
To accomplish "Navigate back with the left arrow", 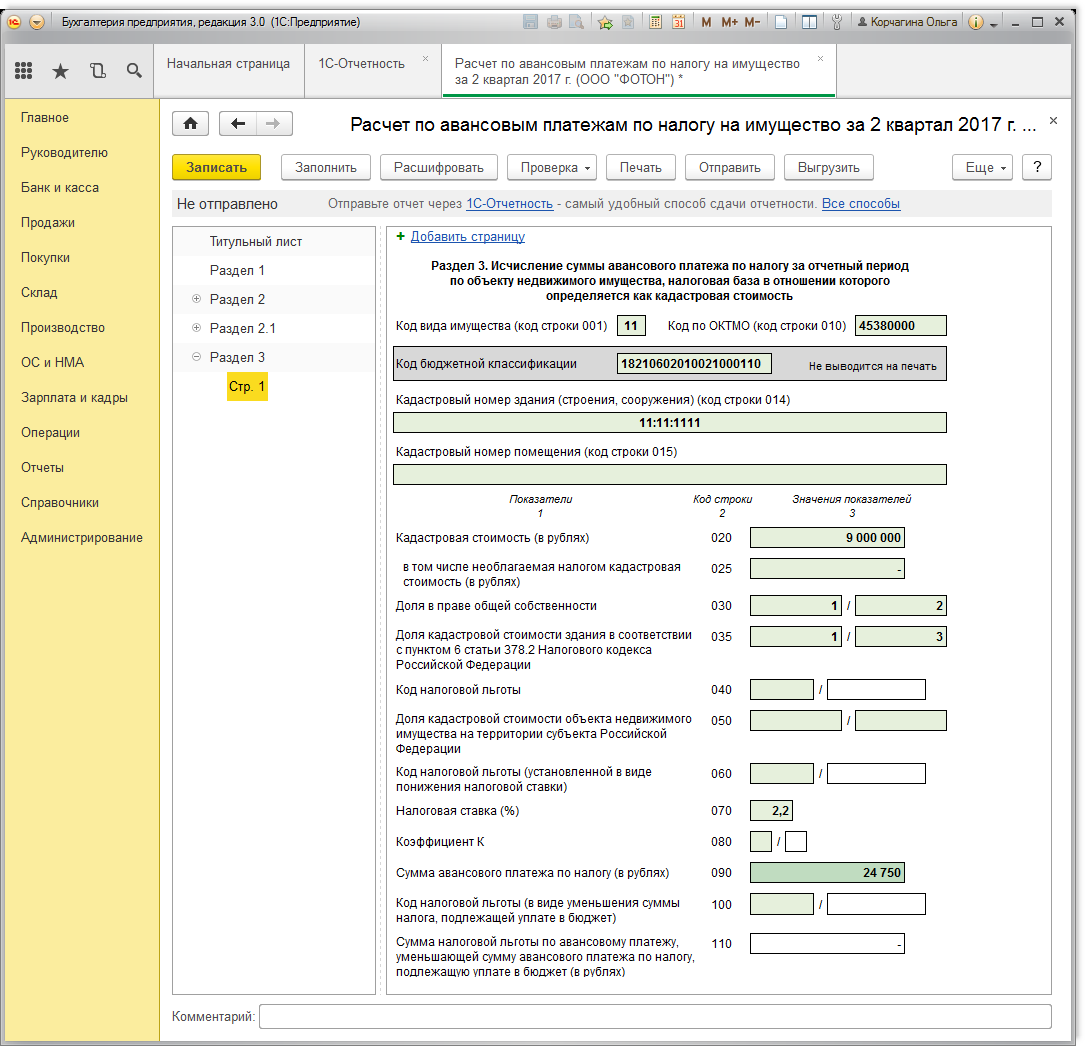I will pos(237,124).
